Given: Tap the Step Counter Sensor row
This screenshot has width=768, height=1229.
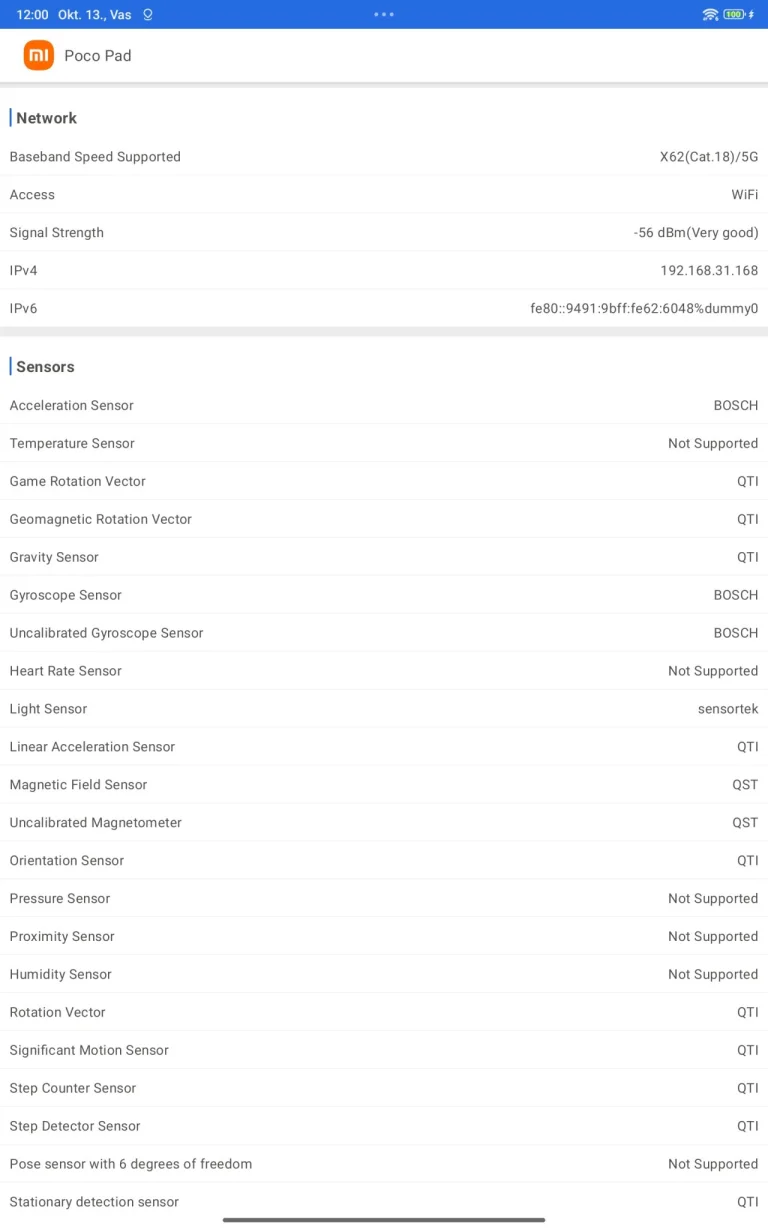Looking at the screenshot, I should 384,1088.
